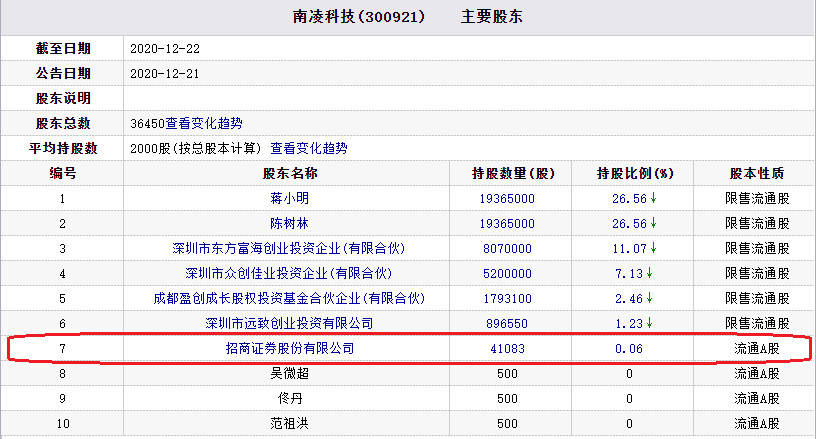The width and height of the screenshot is (816, 439).
Task: Click the 持股数量(股) column header
Action: click(513, 173)
